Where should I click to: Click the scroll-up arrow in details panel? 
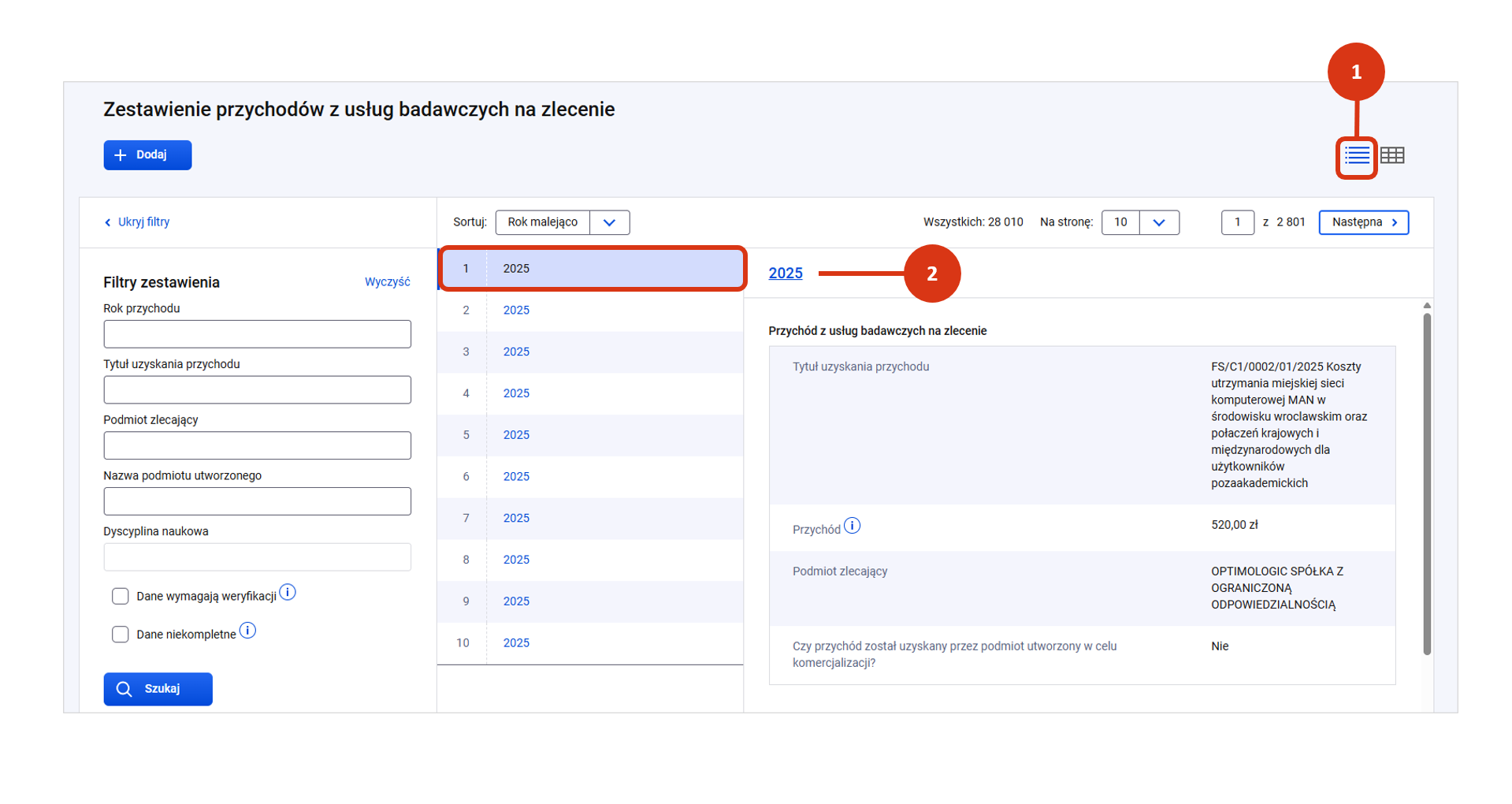(1427, 306)
